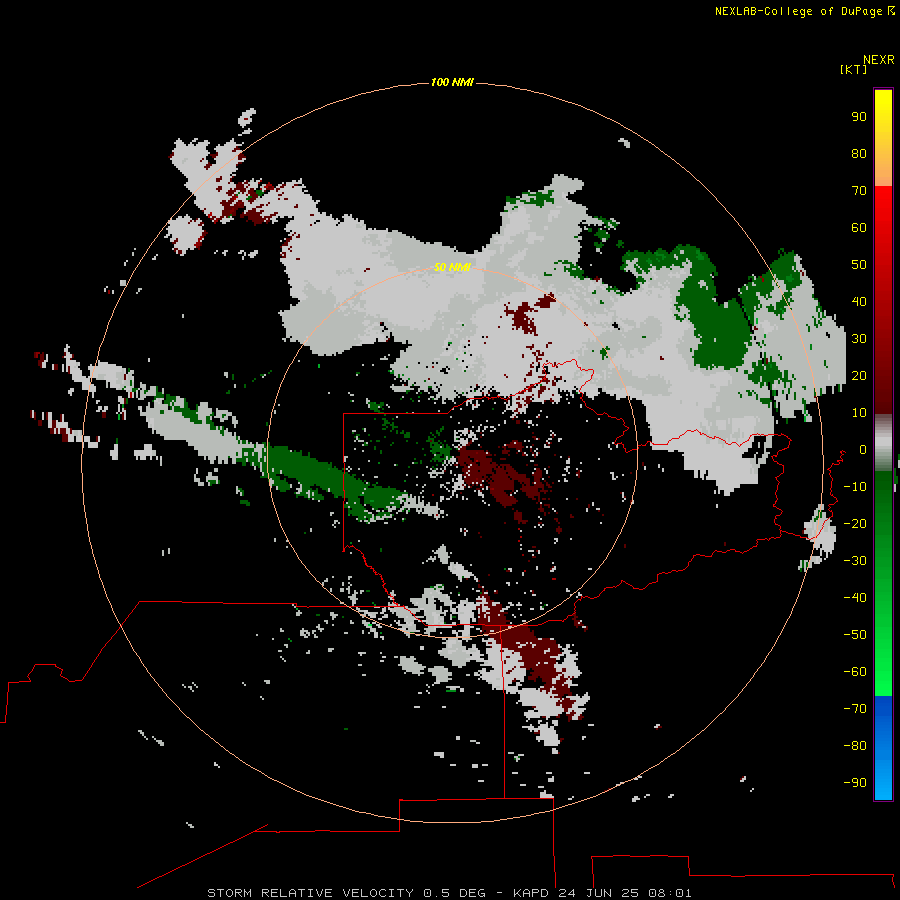
Task: Click the NEXR label above the colorbar
Action: (x=879, y=60)
